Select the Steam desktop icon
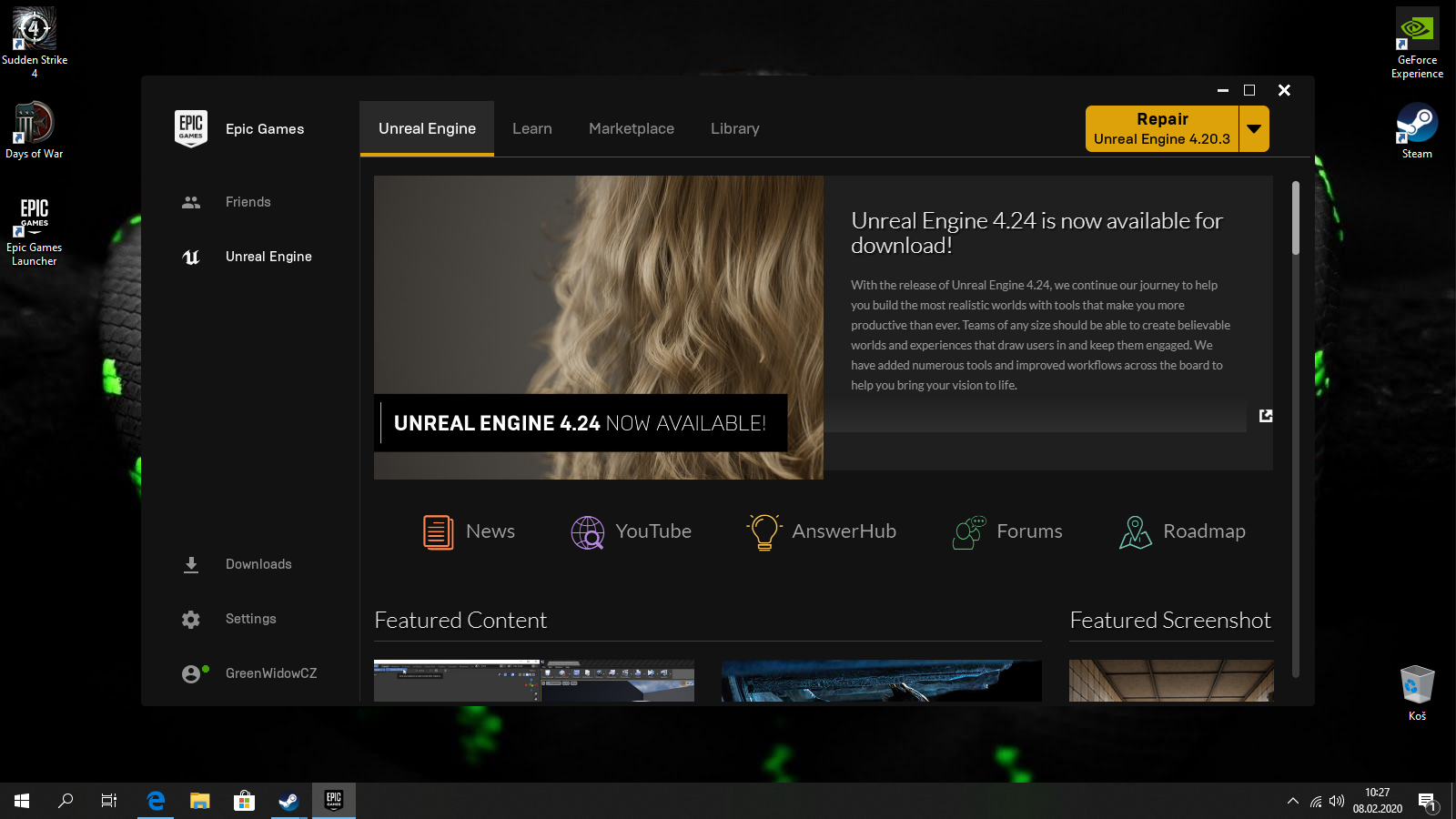The image size is (1456, 819). 1417,130
